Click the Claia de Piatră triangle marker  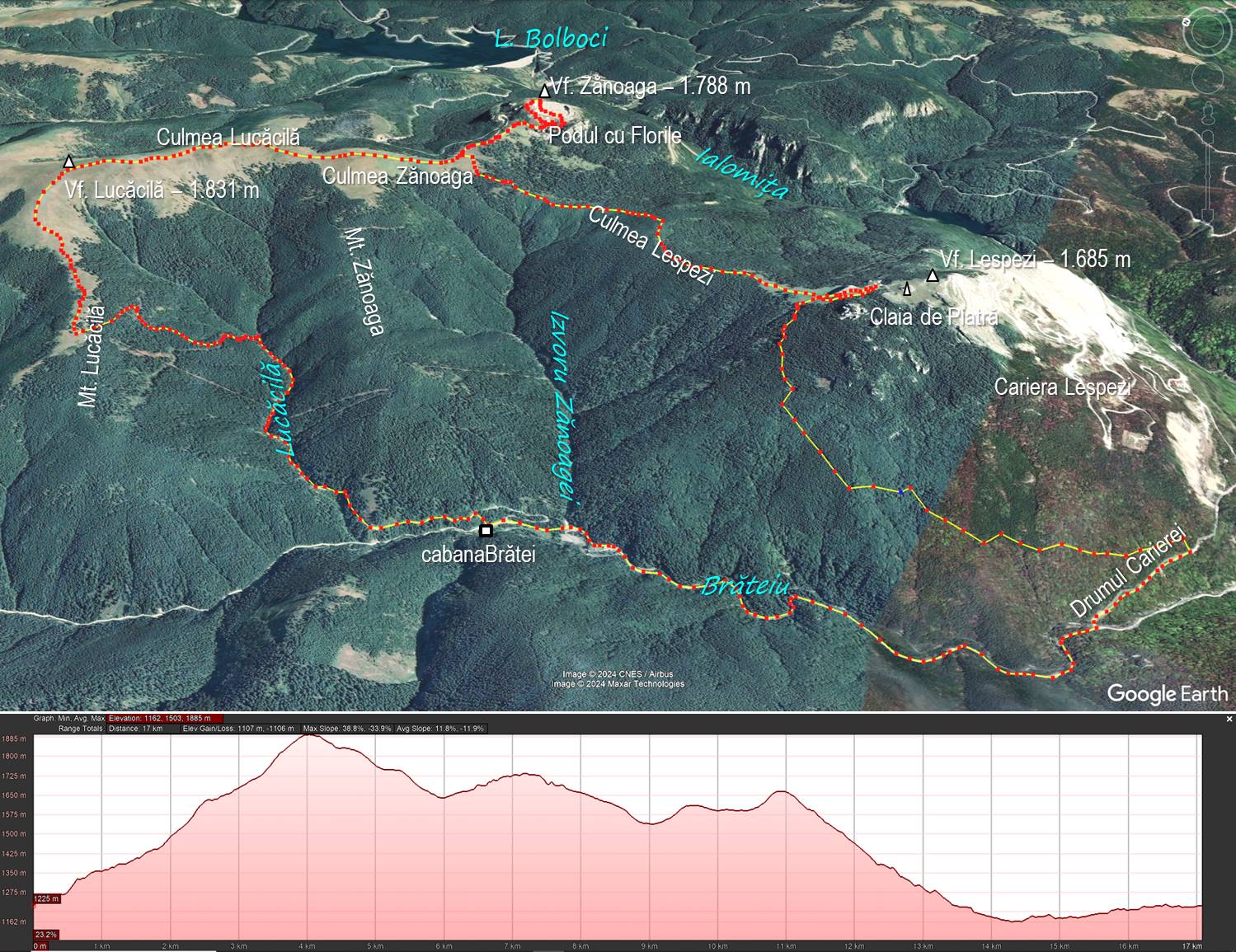[907, 288]
